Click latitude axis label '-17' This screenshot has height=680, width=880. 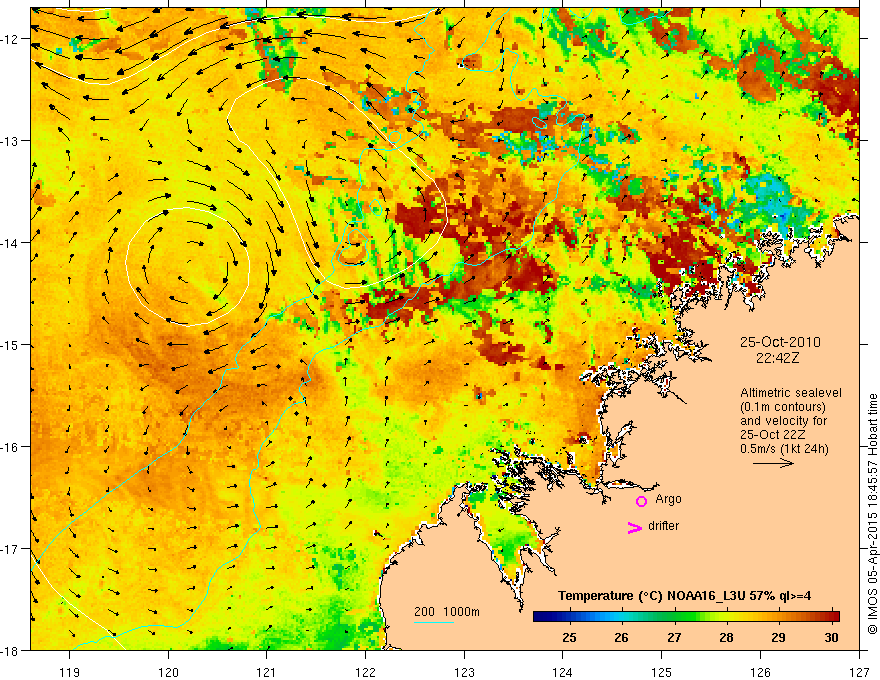point(10,549)
